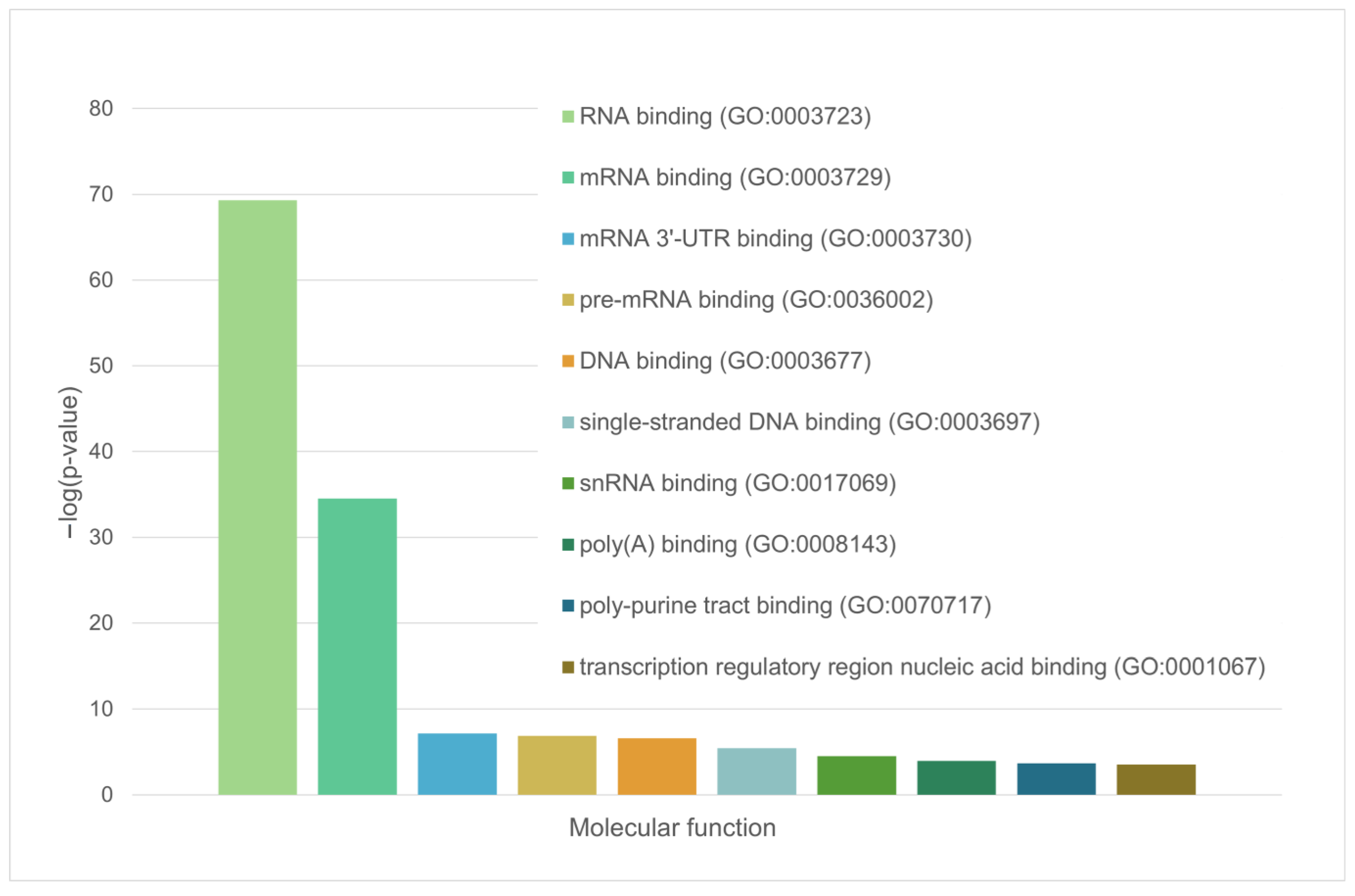Select the olive brown rightmost bar
The width and height of the screenshot is (1355, 896).
[1156, 779]
